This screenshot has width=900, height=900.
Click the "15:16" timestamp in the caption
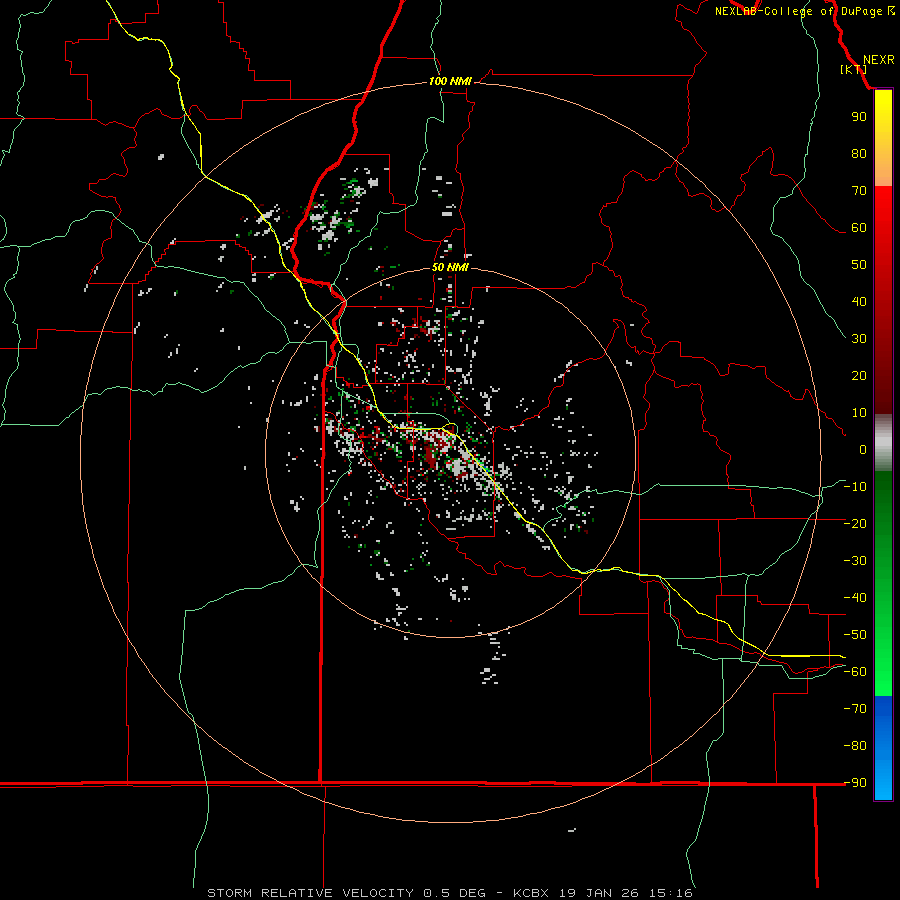pyautogui.click(x=670, y=893)
